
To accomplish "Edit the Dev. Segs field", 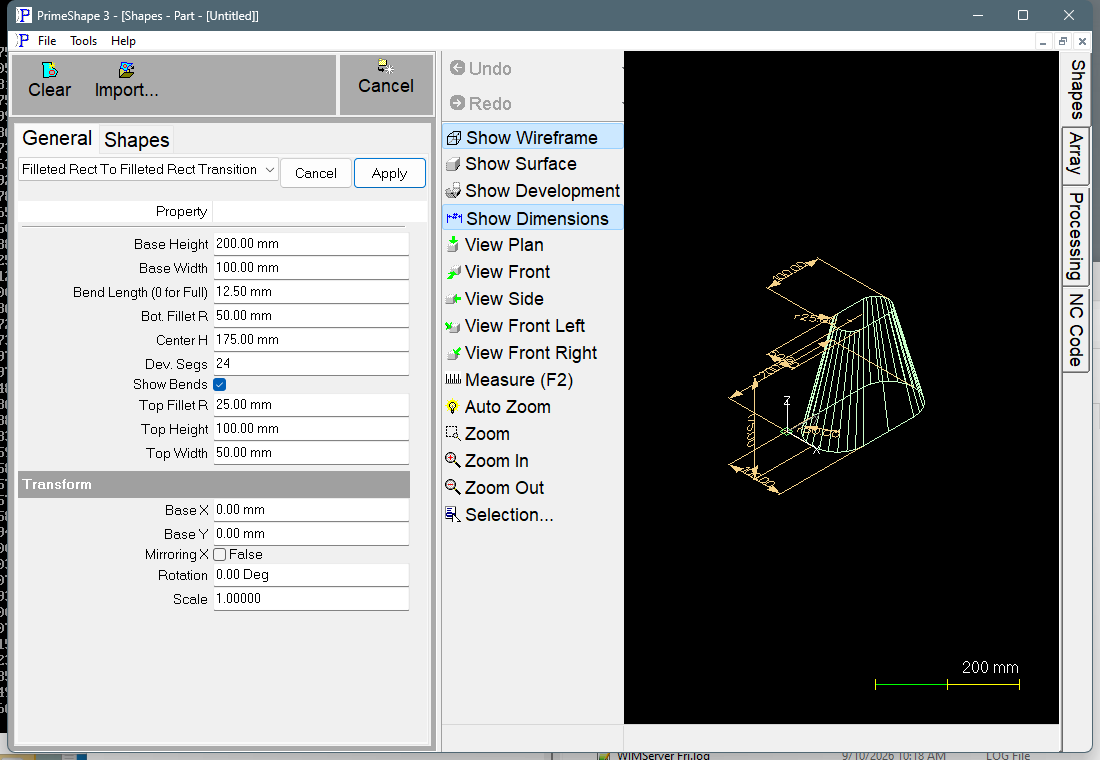I will point(311,364).
